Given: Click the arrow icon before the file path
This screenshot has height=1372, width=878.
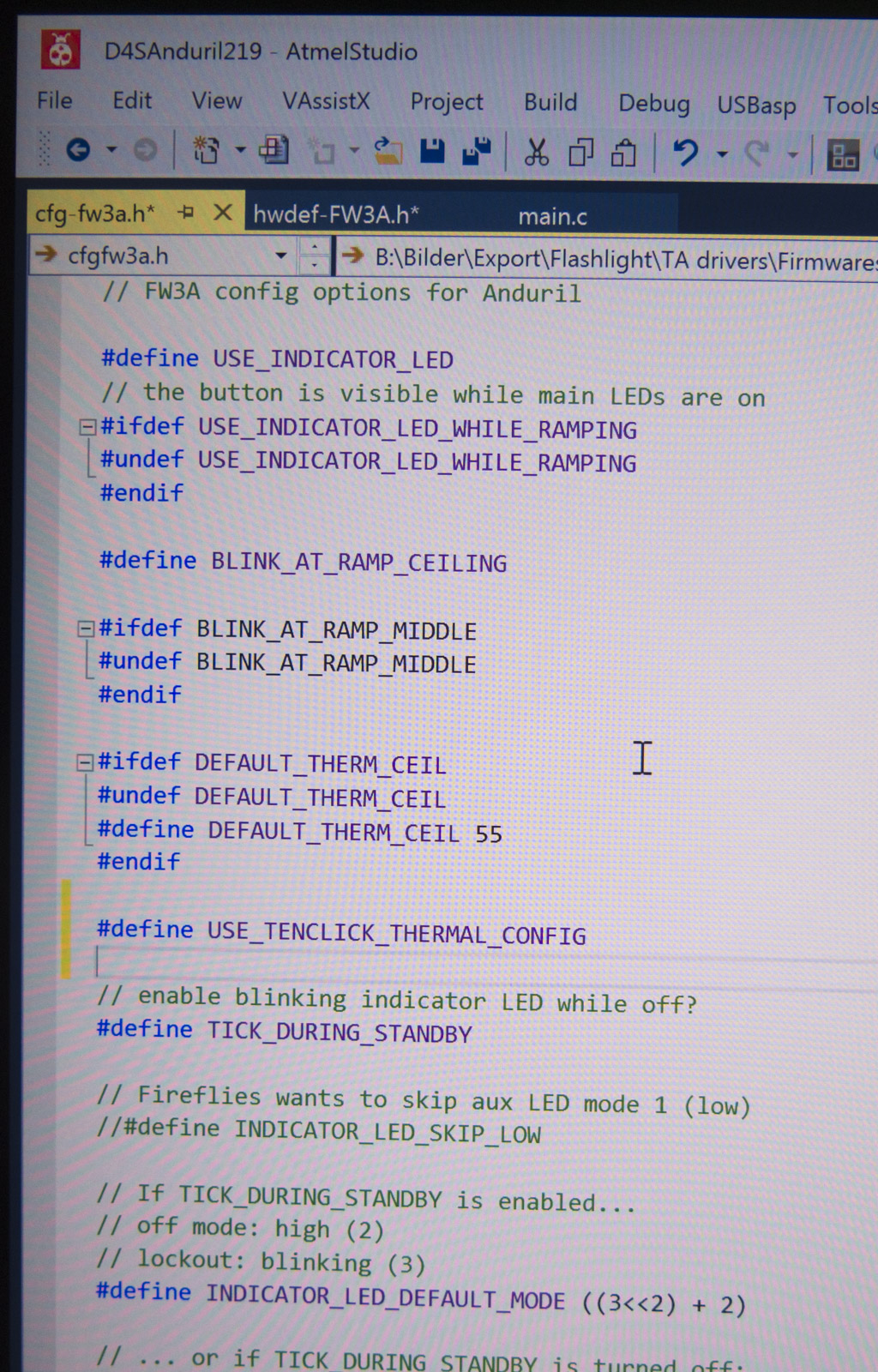Looking at the screenshot, I should [352, 255].
